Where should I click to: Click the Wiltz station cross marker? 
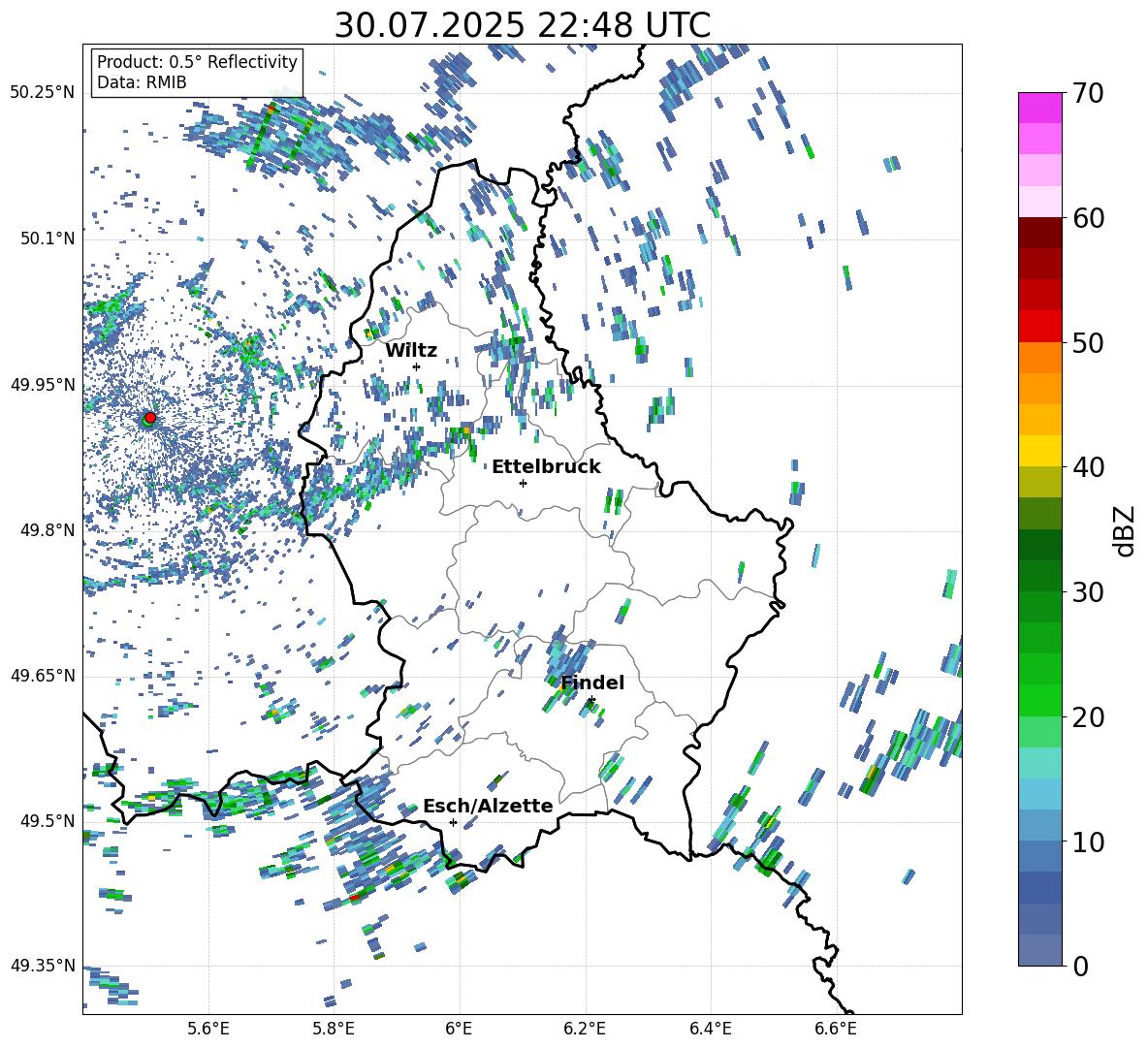417,366
